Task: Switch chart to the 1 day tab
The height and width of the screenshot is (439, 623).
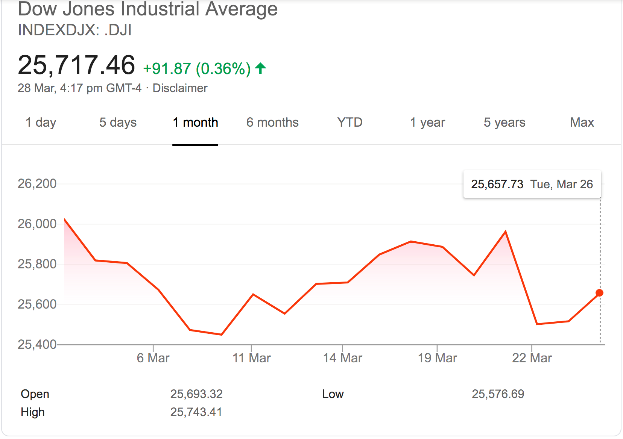Action: 41,122
